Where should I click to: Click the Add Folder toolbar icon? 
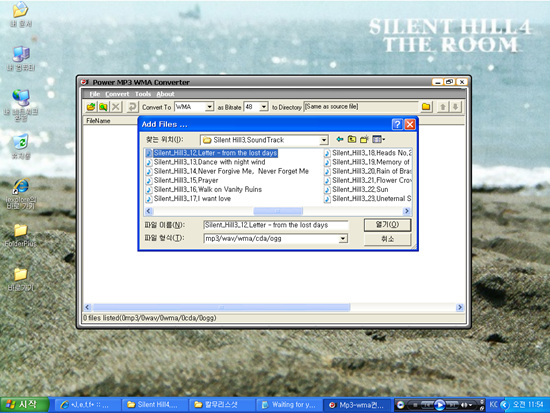[103, 107]
